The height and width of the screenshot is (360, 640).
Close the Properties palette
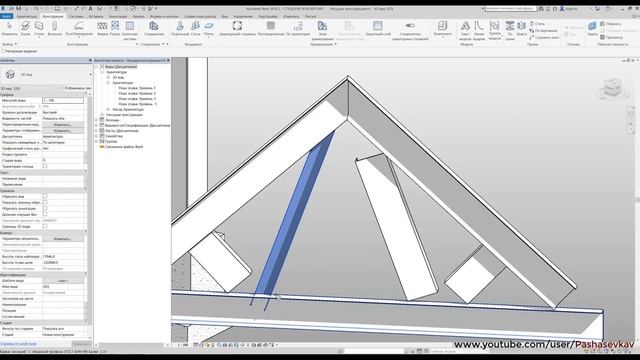(x=90, y=60)
